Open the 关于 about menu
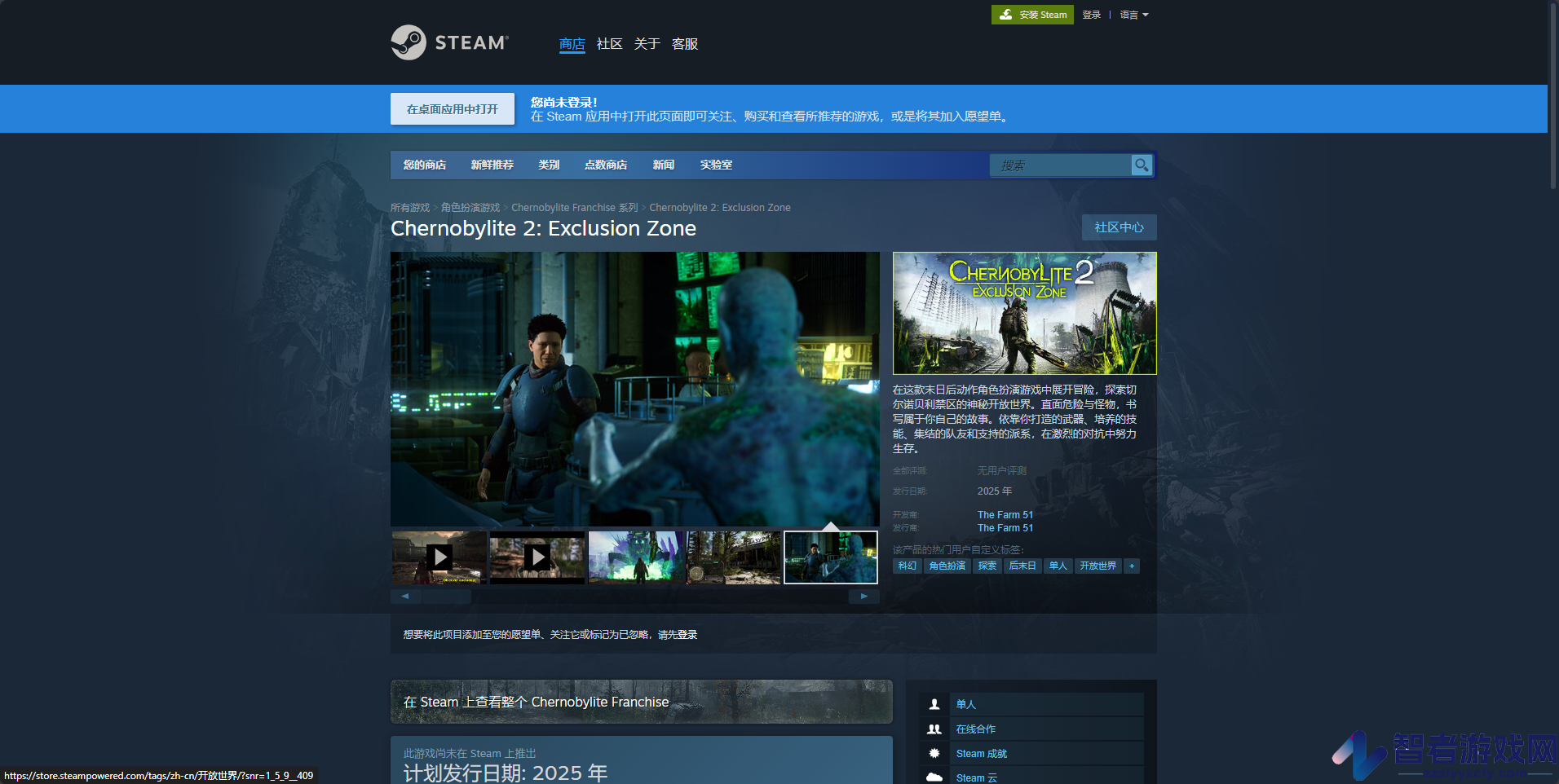This screenshot has width=1559, height=784. (x=647, y=44)
